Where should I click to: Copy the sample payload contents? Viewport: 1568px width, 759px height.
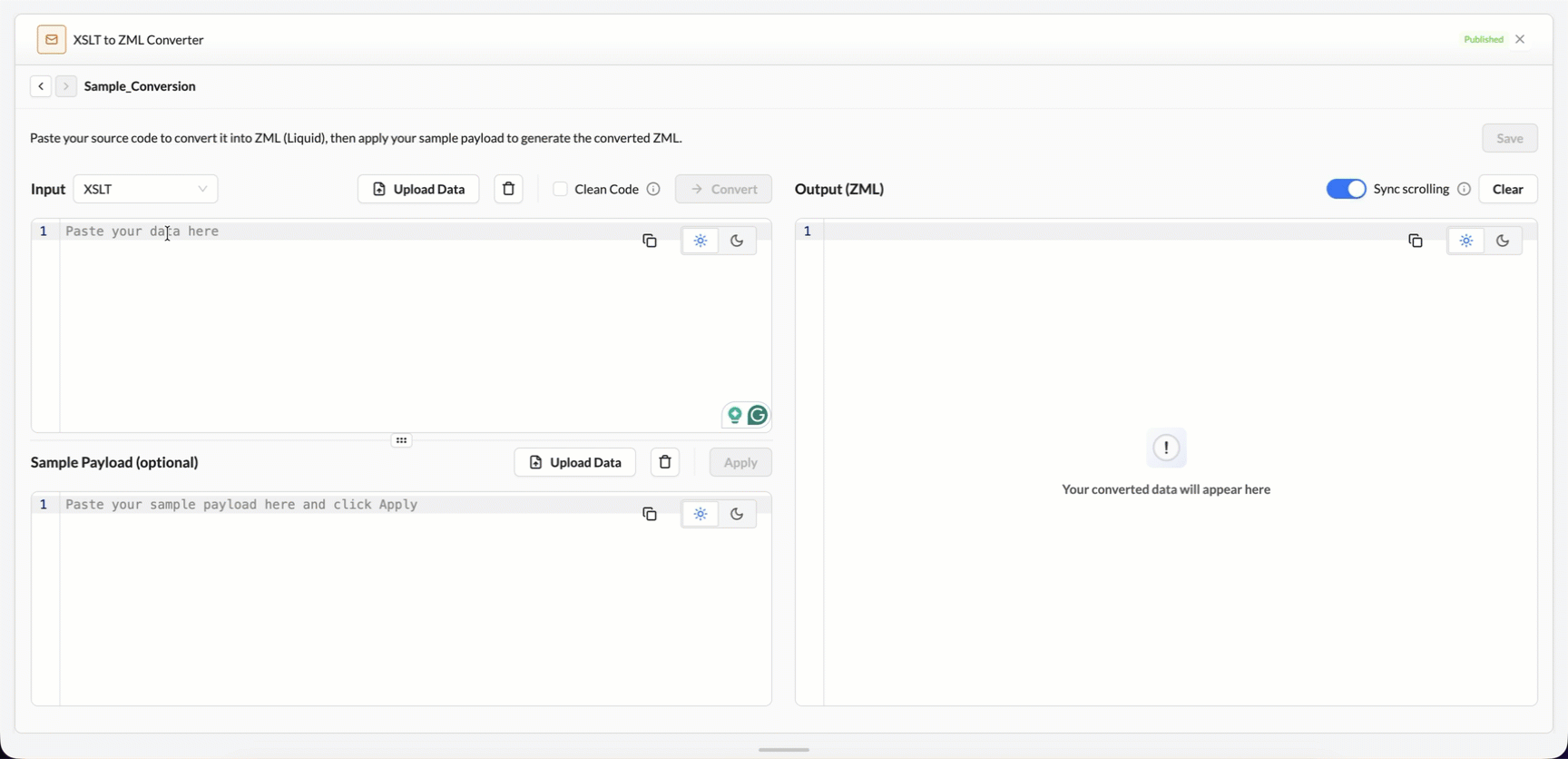pos(650,514)
